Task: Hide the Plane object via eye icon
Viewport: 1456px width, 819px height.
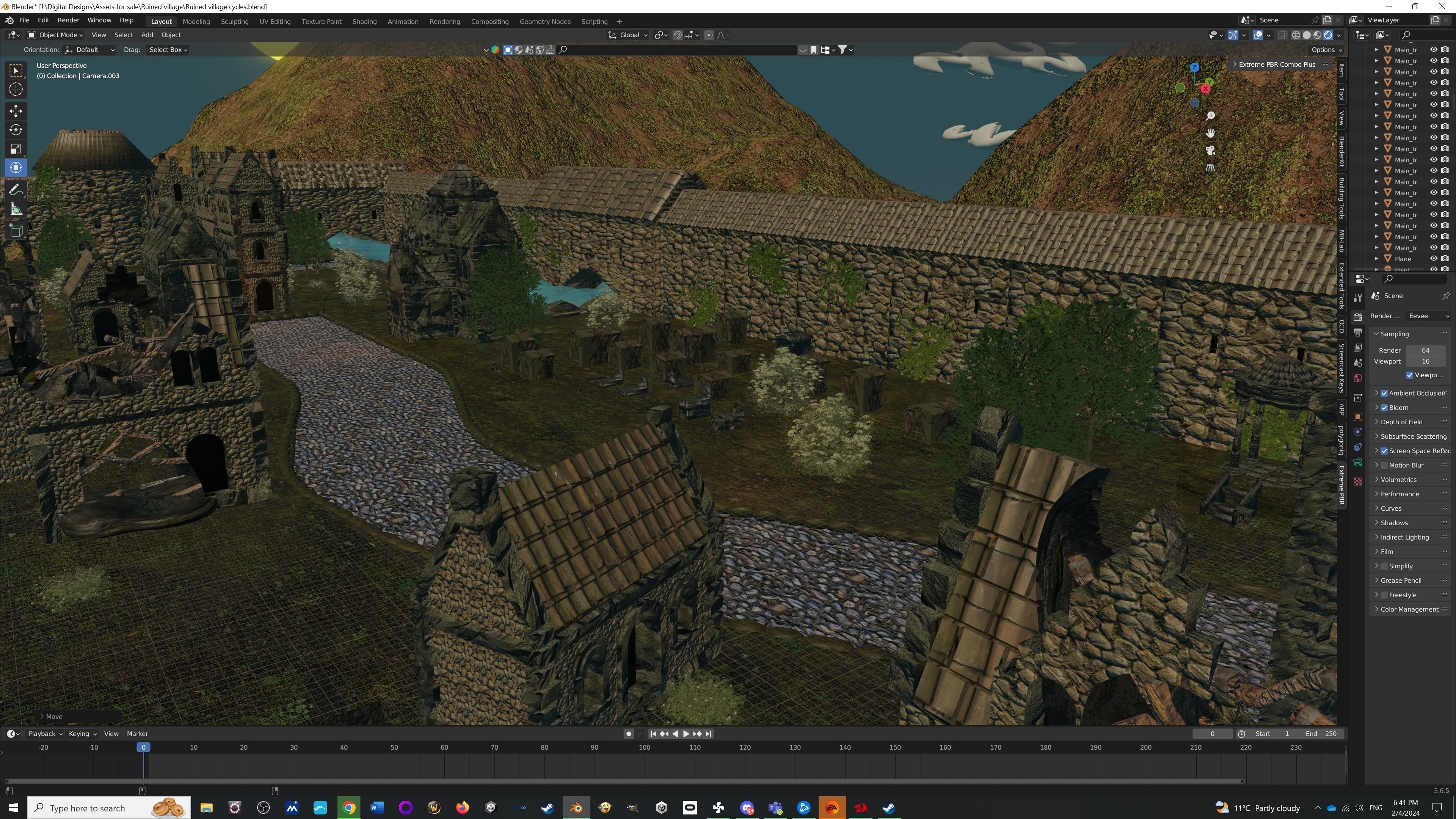Action: [1434, 259]
